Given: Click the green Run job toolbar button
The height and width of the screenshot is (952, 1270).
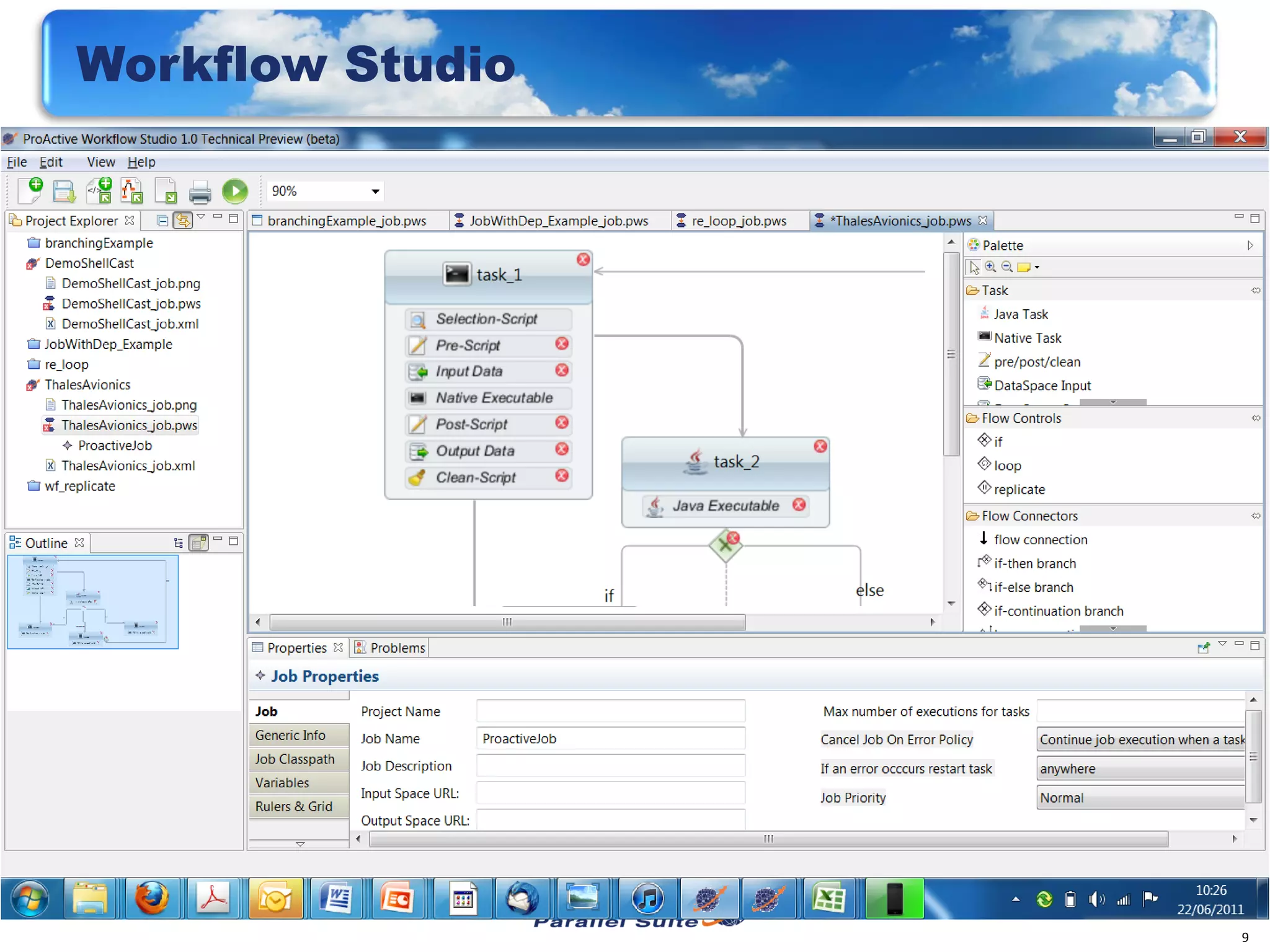Looking at the screenshot, I should pyautogui.click(x=235, y=191).
